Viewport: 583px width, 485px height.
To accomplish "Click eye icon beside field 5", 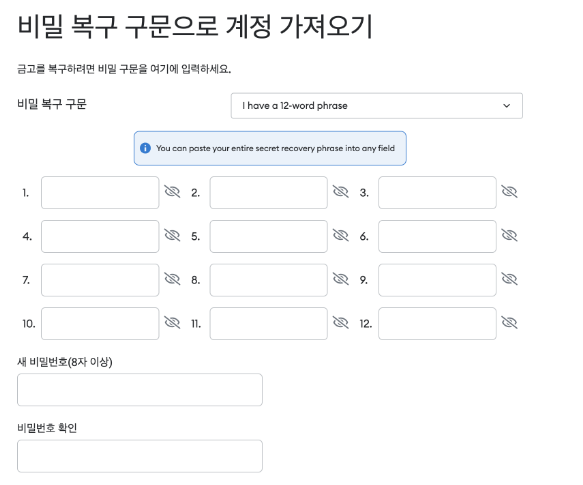I will (341, 235).
